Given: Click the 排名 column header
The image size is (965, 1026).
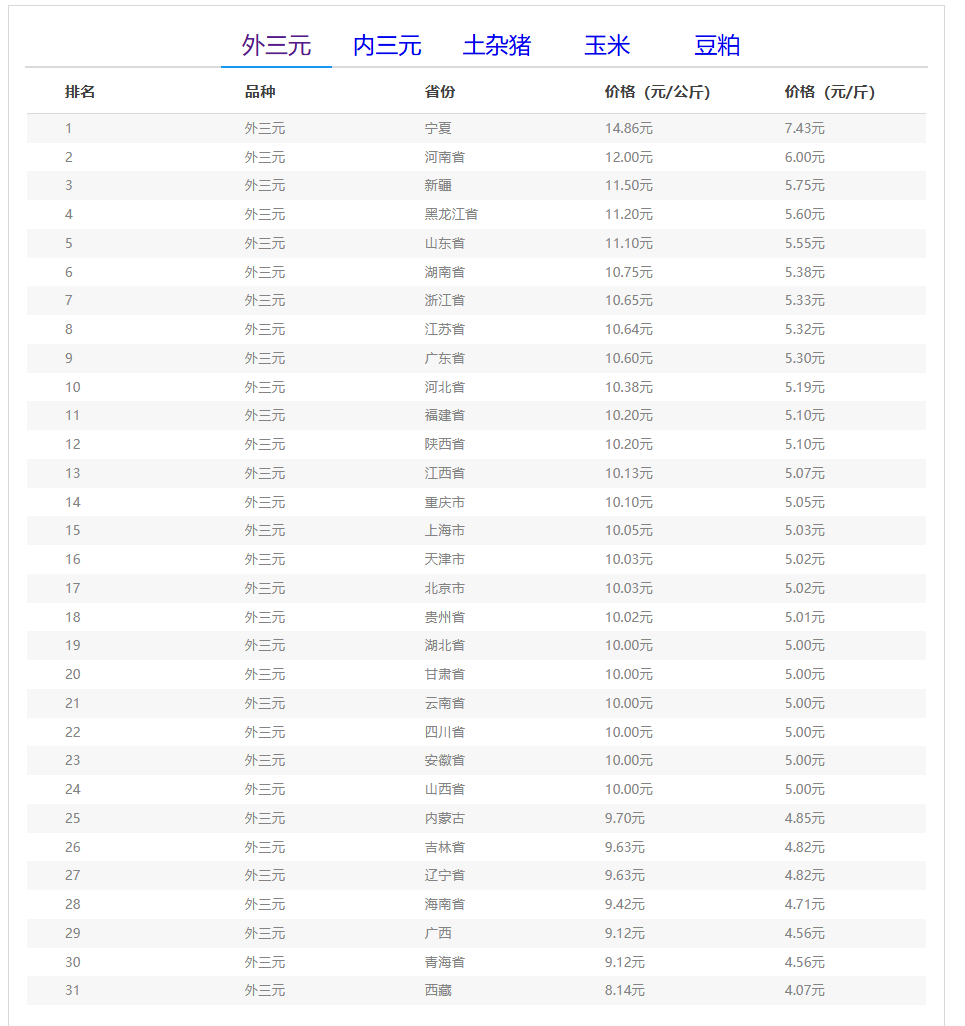Looking at the screenshot, I should pos(80,92).
